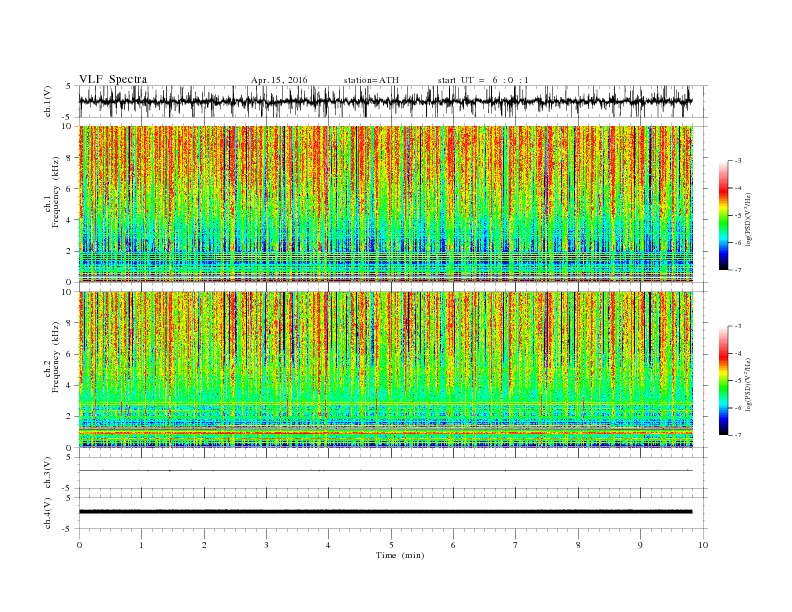Click the ch.3 flat signal line

(x=386, y=471)
